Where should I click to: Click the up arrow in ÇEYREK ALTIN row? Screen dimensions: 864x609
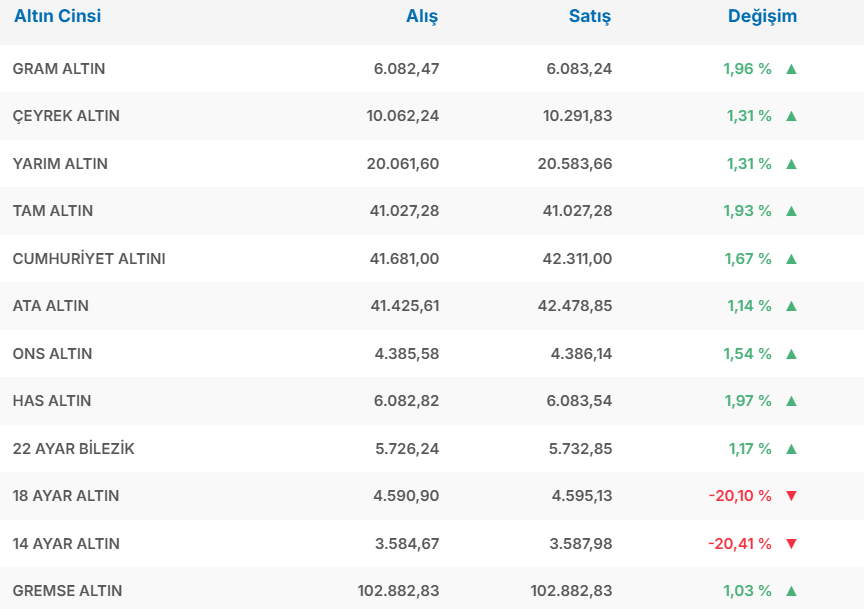tap(791, 116)
